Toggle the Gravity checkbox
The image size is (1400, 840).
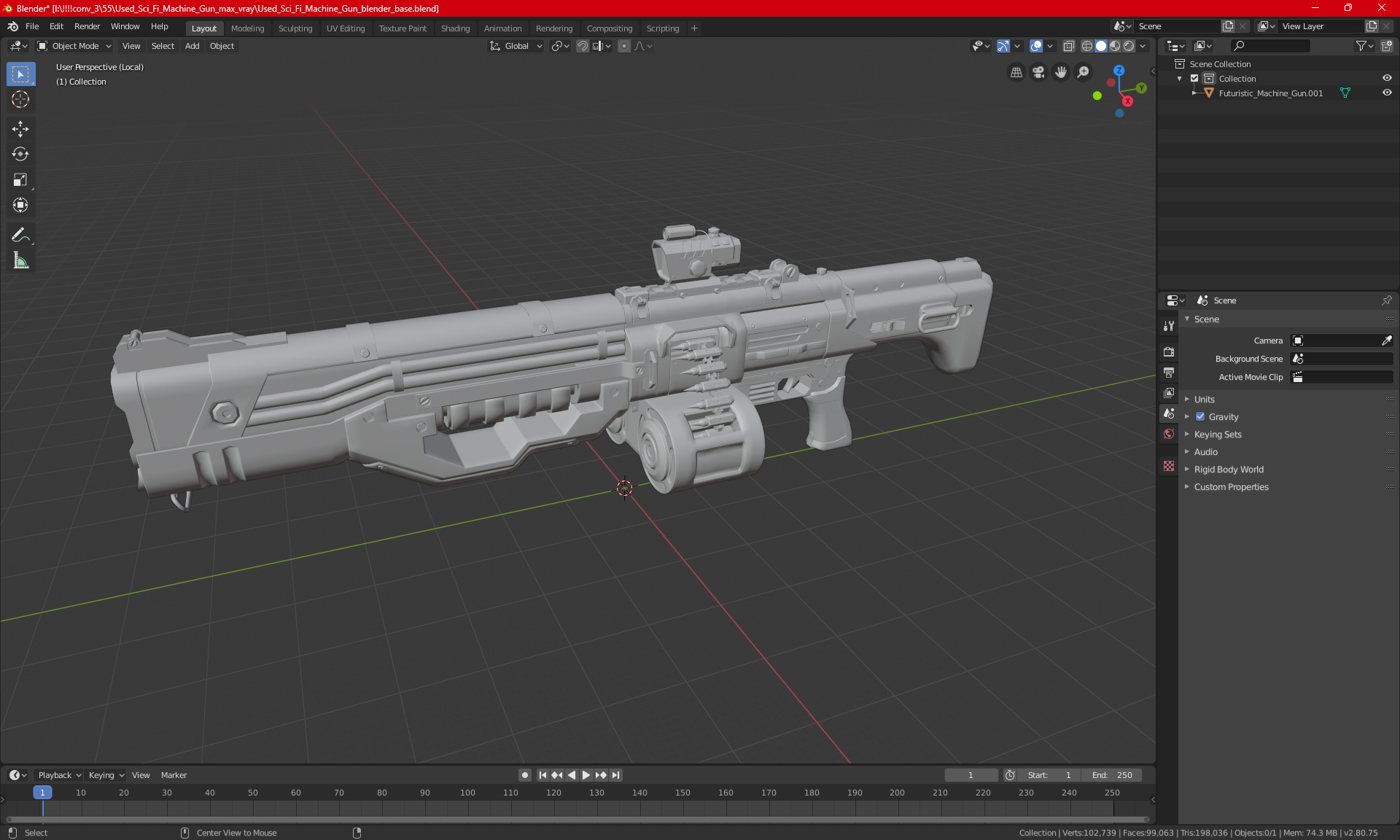click(x=1200, y=417)
